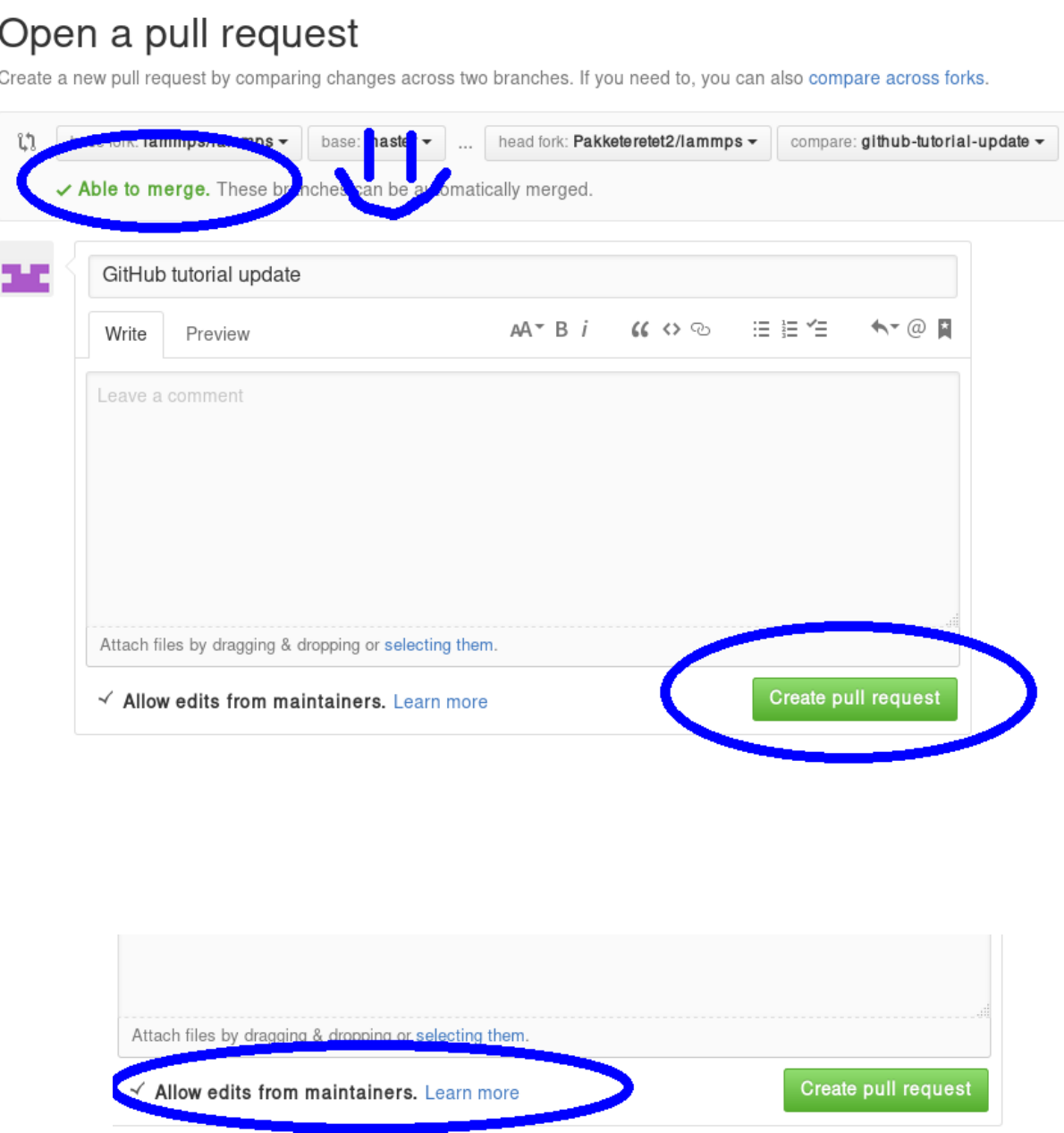This screenshot has height=1133, width=1064.
Task: Switch to the Preview tab
Action: (x=217, y=334)
